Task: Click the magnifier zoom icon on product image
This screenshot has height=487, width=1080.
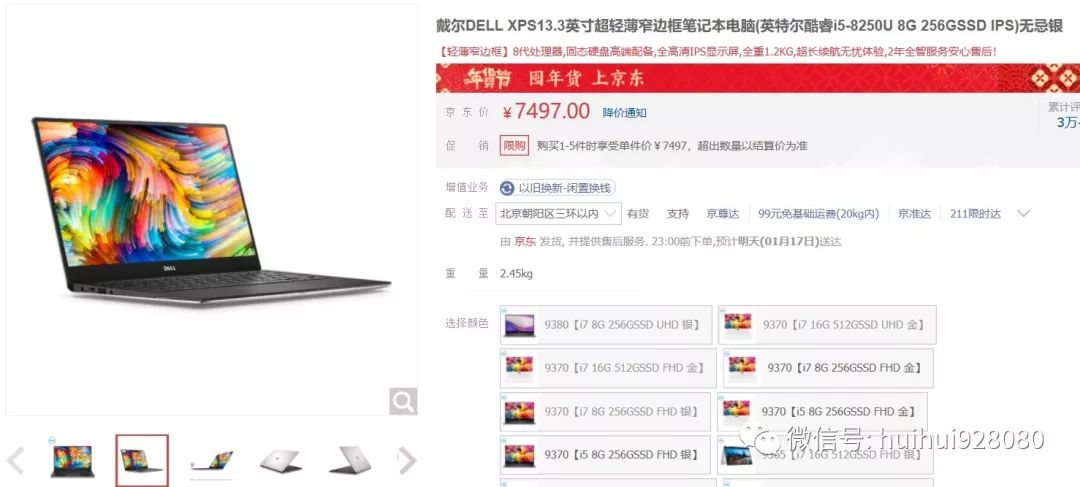Action: (403, 401)
